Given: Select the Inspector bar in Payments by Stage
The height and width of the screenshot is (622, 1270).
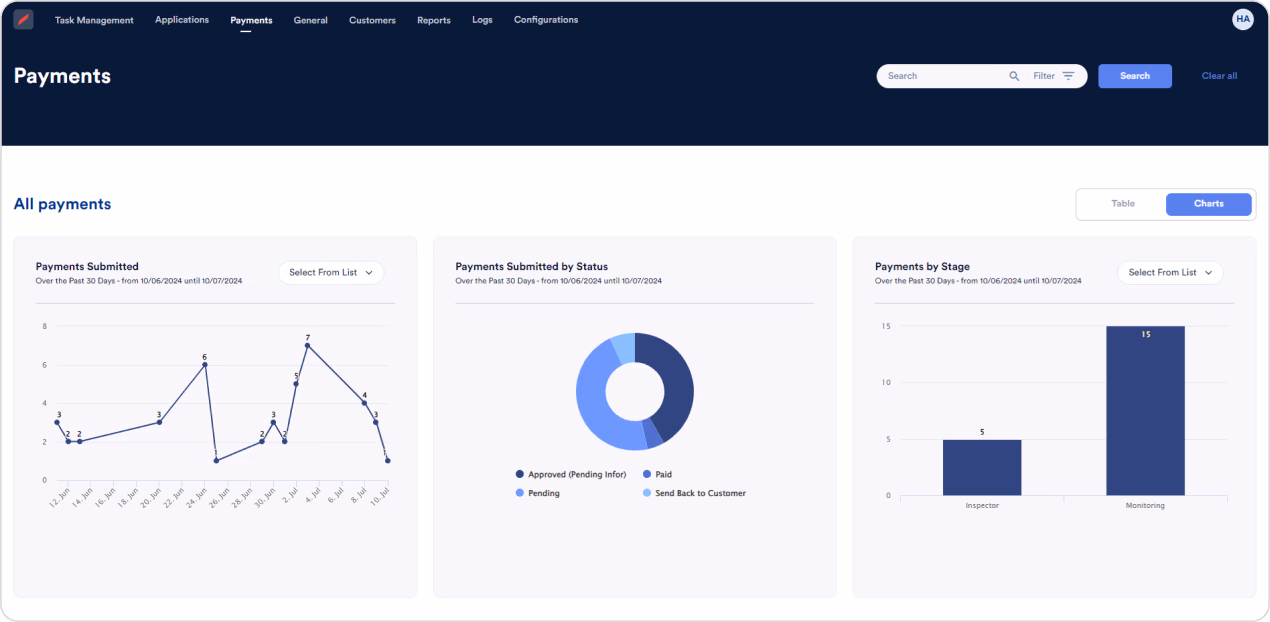Looking at the screenshot, I should tap(982, 470).
